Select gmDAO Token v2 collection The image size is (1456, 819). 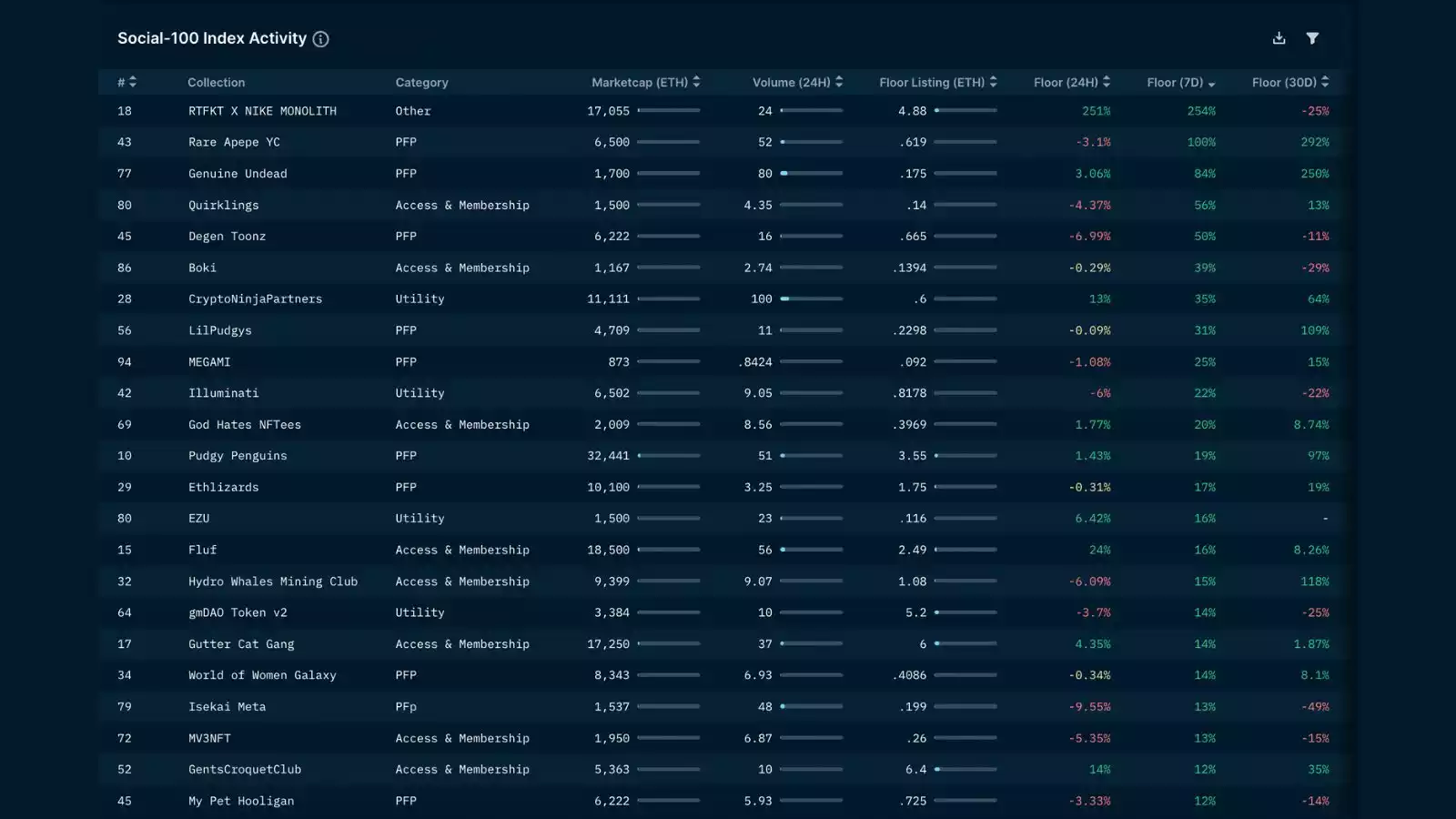click(238, 613)
